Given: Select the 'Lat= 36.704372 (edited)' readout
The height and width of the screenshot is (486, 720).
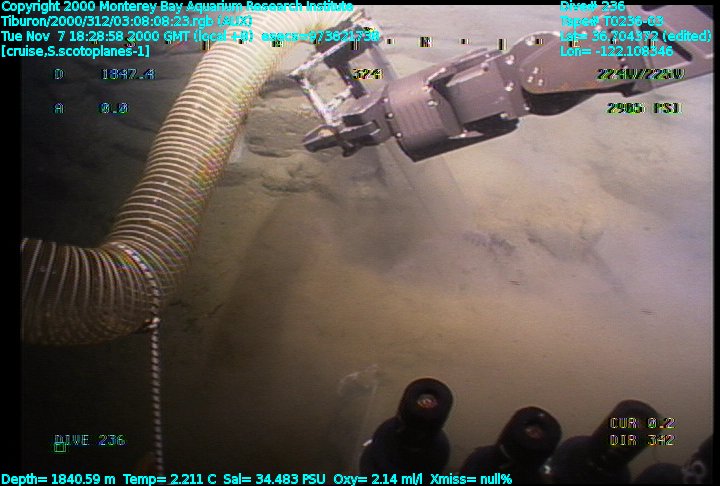Looking at the screenshot, I should (635, 36).
